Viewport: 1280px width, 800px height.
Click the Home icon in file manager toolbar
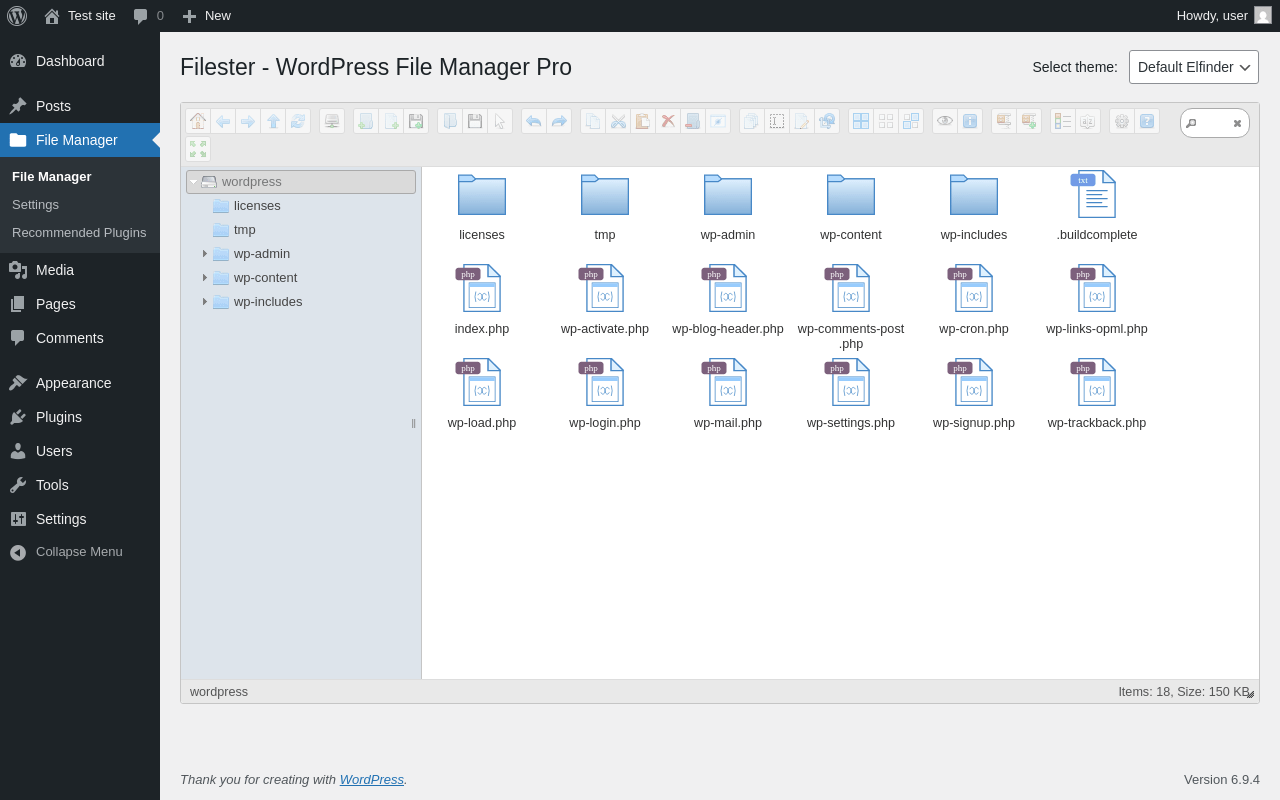point(198,121)
